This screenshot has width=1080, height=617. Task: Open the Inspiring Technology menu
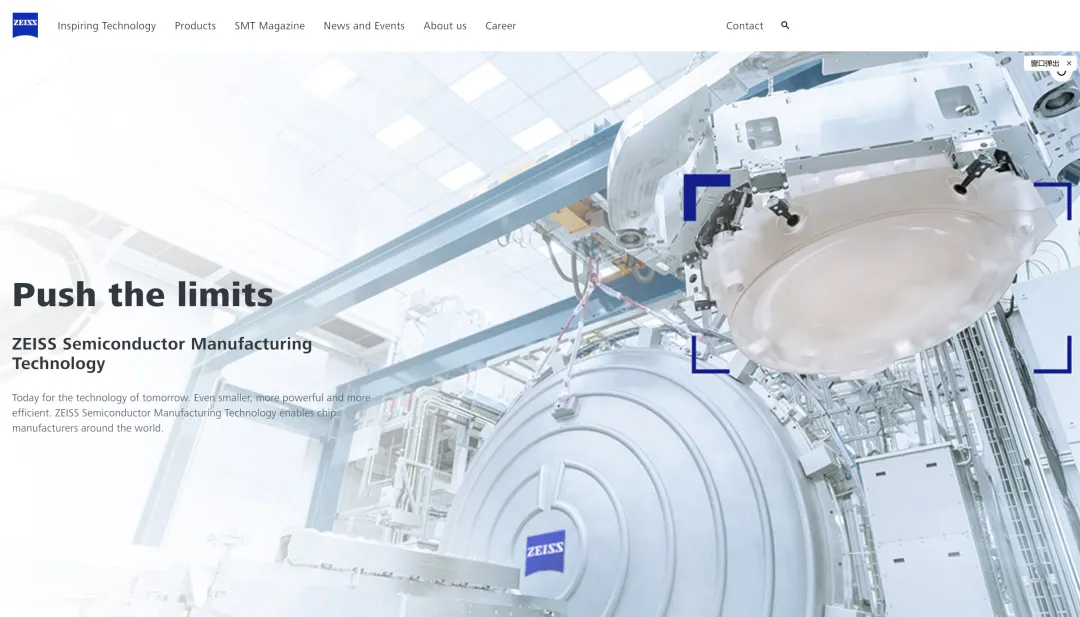(107, 26)
